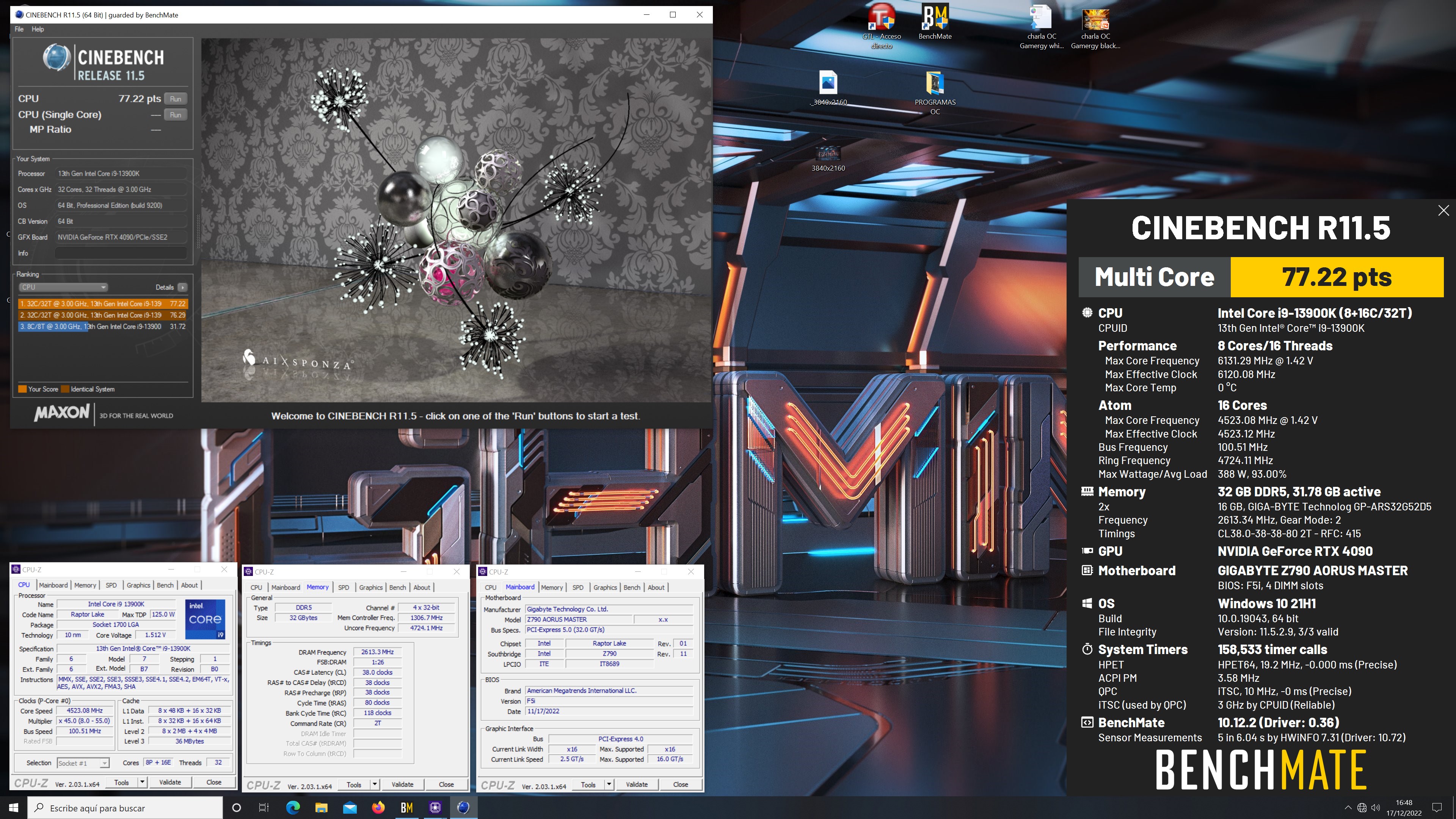Click the Cinebench Info input field

(121, 253)
